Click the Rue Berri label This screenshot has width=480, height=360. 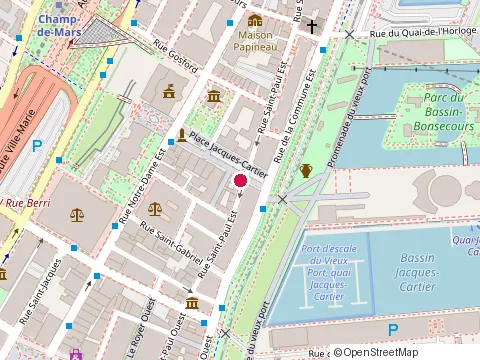click(x=28, y=203)
